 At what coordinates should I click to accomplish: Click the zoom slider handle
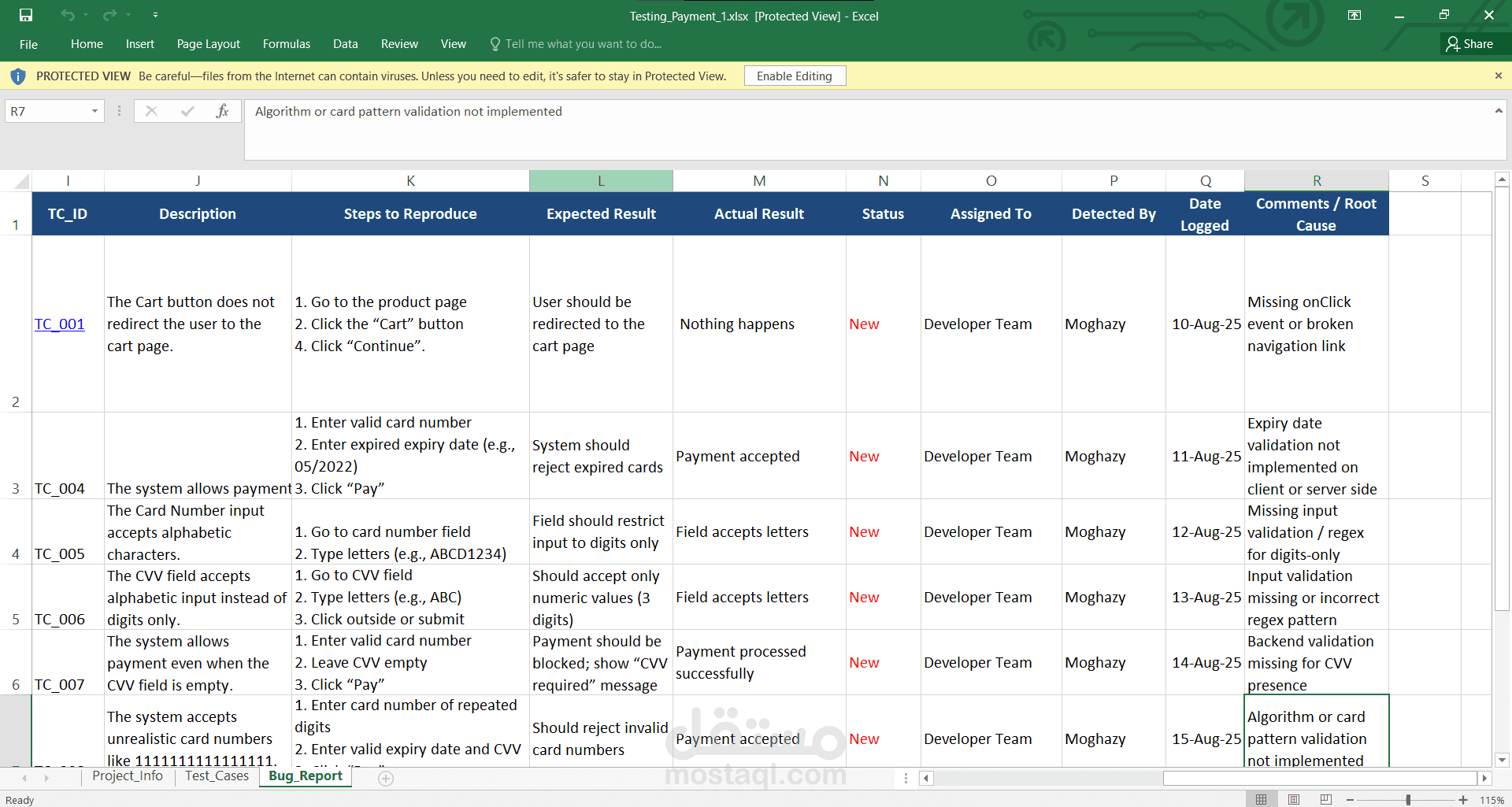(1408, 800)
